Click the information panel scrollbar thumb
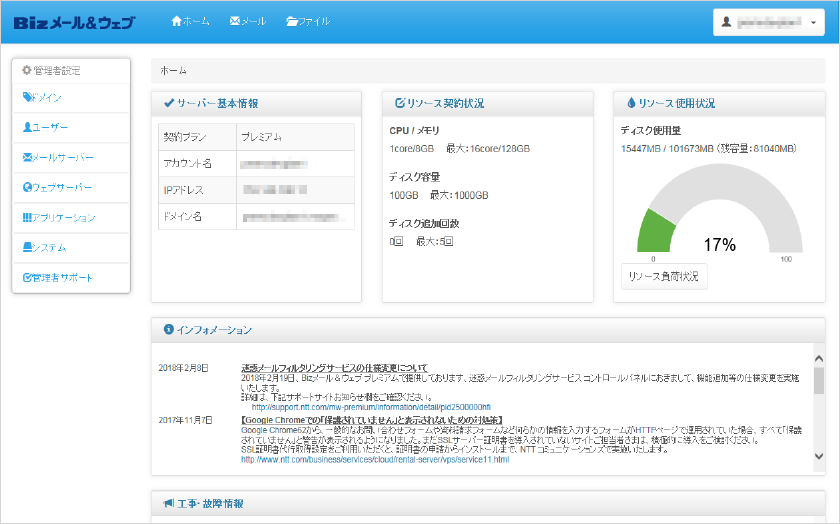Viewport: 840px width, 524px height. [819, 380]
